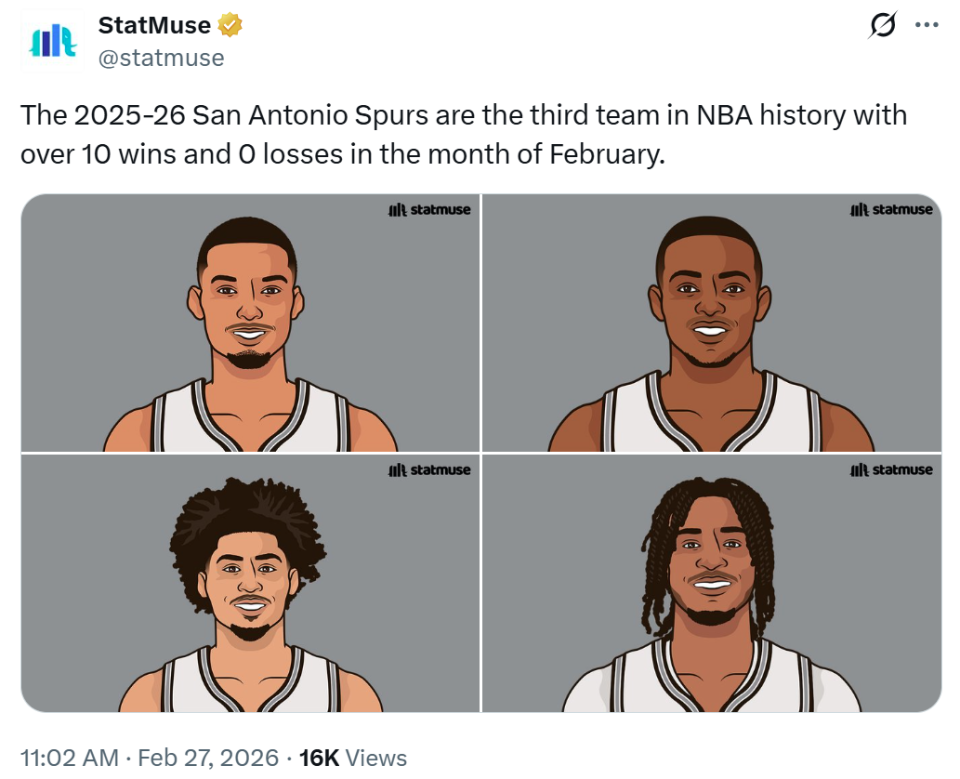Click the gold verified badge

click(231, 26)
